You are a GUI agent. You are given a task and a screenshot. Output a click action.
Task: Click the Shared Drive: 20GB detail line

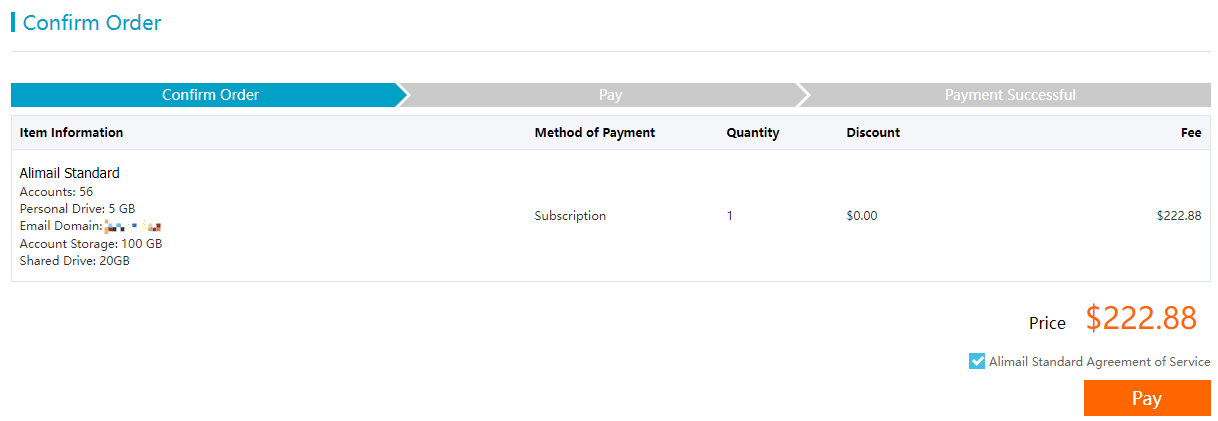pos(74,260)
